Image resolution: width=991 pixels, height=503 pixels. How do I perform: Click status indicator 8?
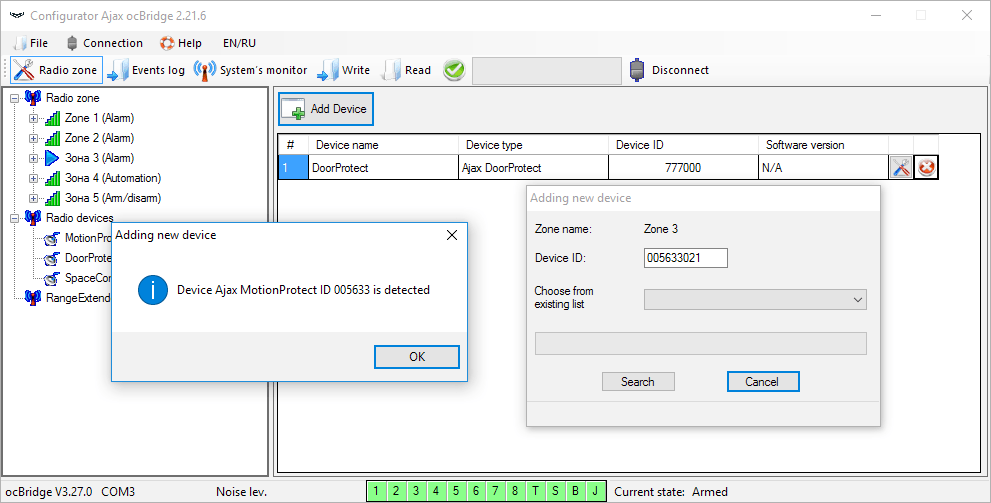tap(516, 491)
